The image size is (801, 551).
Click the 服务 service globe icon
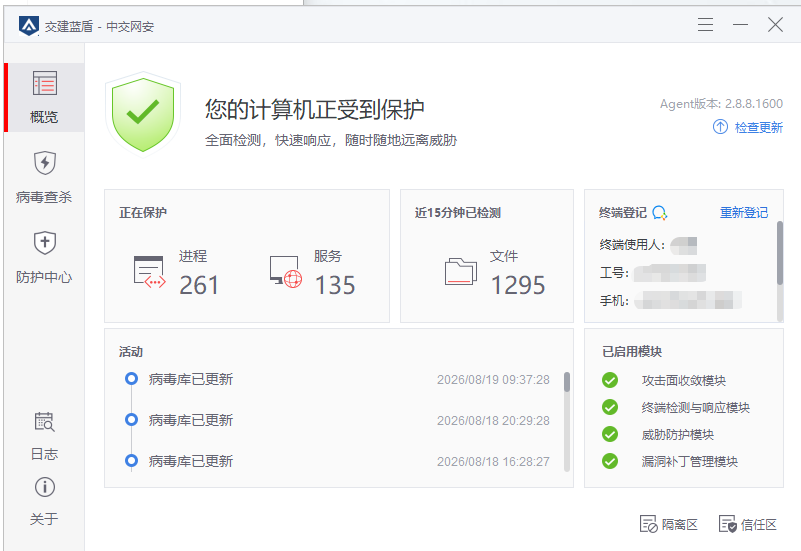point(286,272)
